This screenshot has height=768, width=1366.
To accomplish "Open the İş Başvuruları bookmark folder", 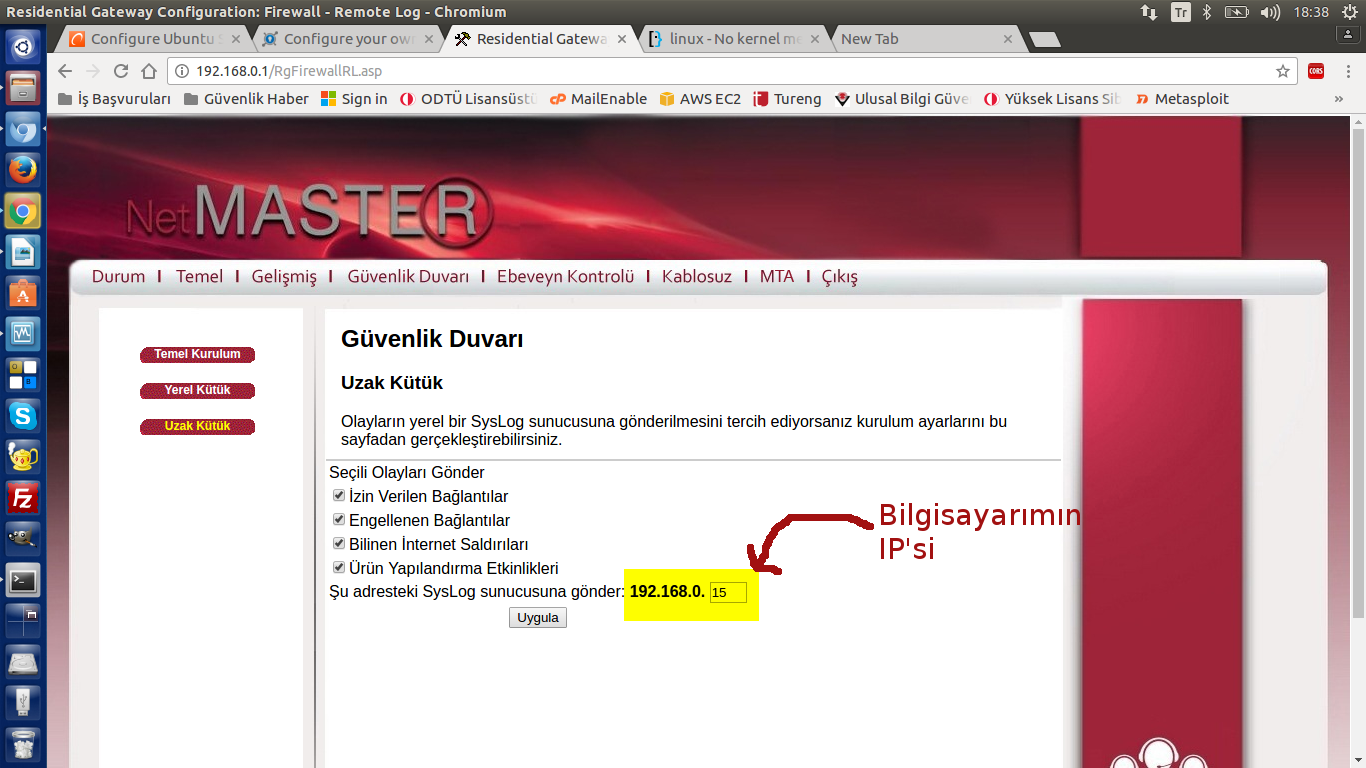I will click(115, 99).
